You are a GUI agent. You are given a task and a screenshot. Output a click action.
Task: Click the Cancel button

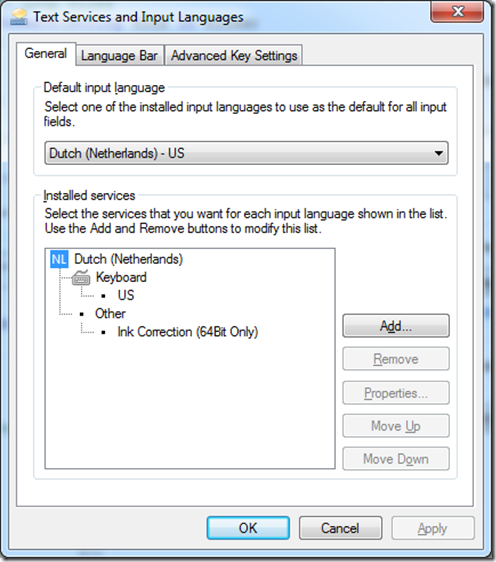(x=340, y=528)
